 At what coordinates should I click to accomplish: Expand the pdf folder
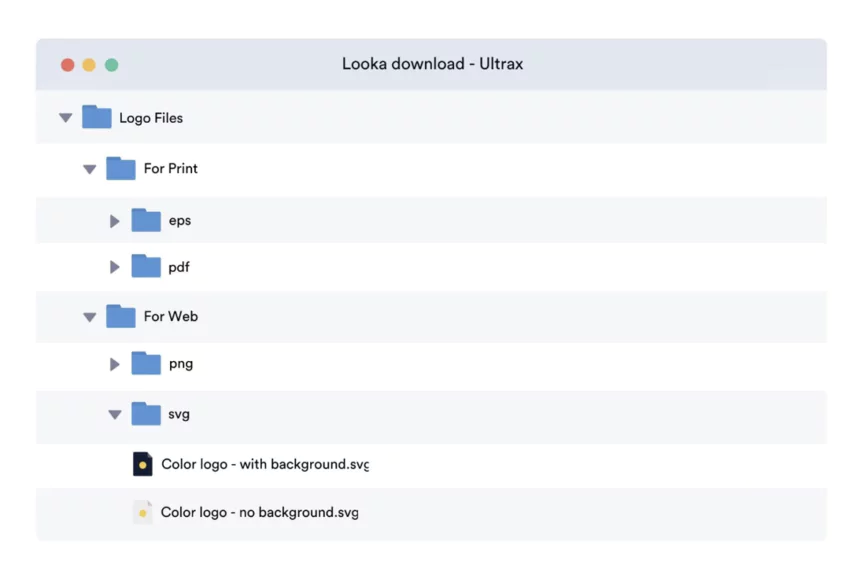114,266
